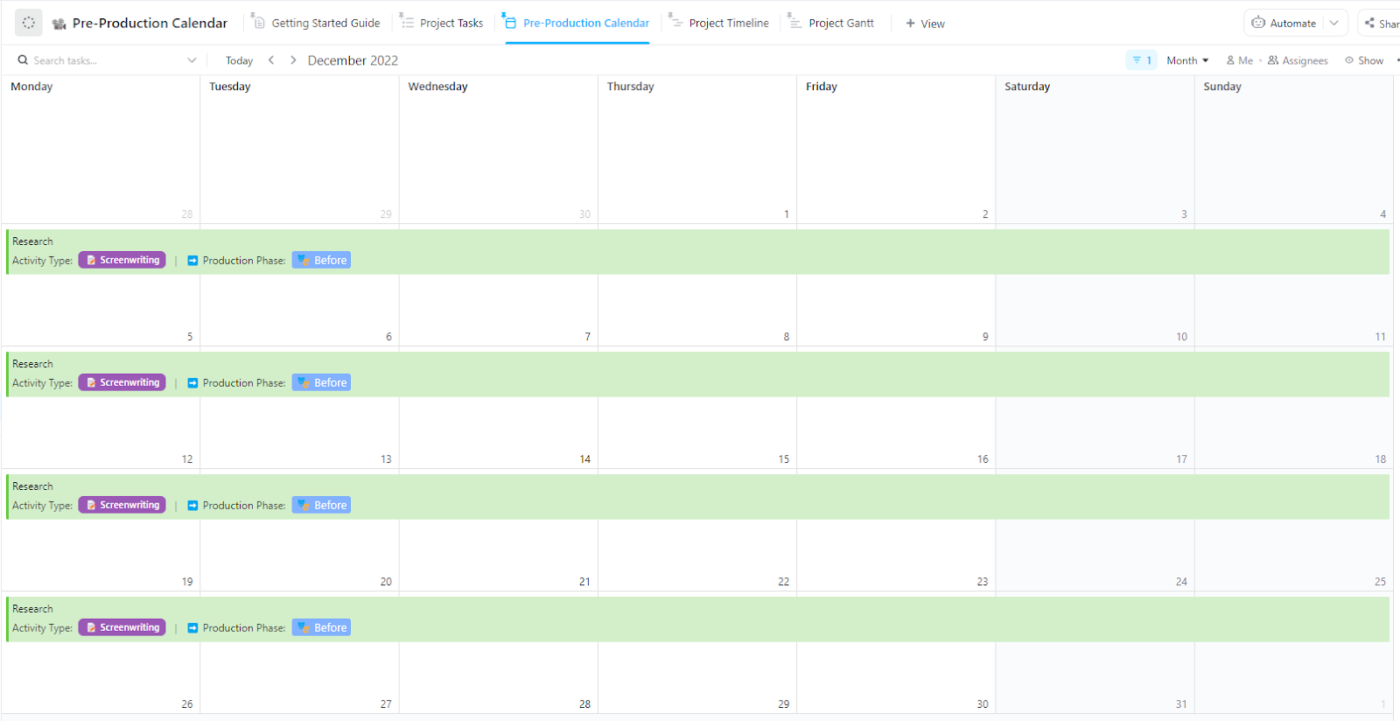Image resolution: width=1400 pixels, height=721 pixels.
Task: Switch to the Project Timeline tab
Action: [x=719, y=23]
